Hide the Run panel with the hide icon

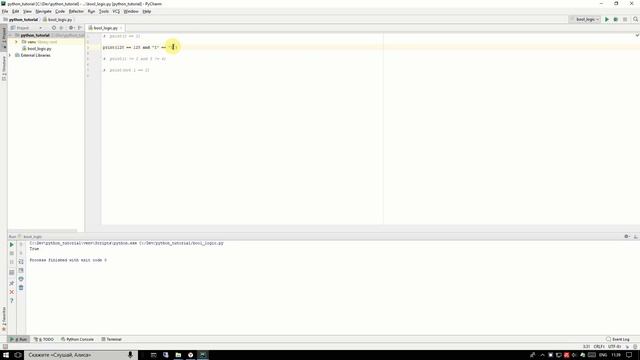(x=636, y=236)
